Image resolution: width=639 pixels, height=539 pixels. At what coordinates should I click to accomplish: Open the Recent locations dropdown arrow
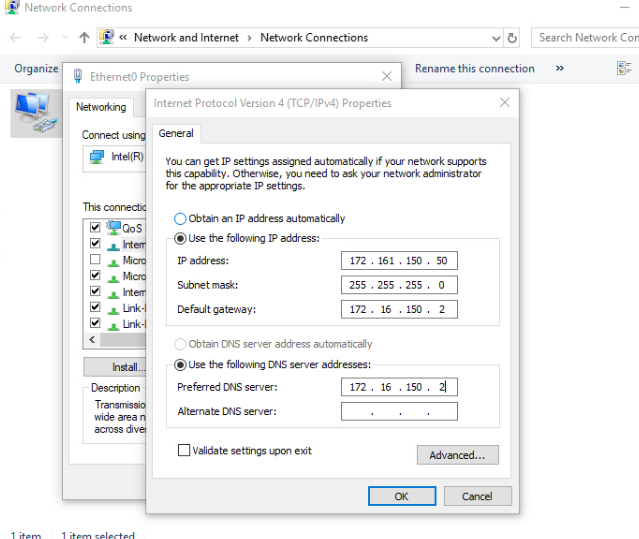point(64,38)
